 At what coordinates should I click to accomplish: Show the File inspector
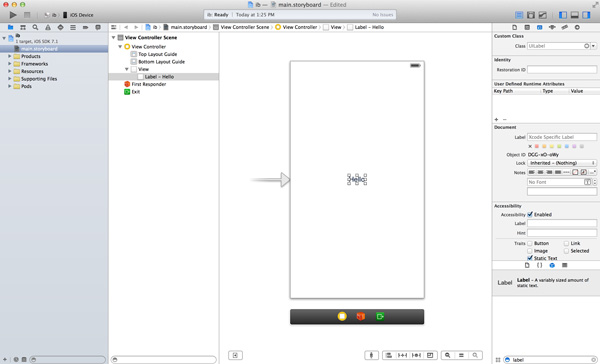[x=514, y=27]
